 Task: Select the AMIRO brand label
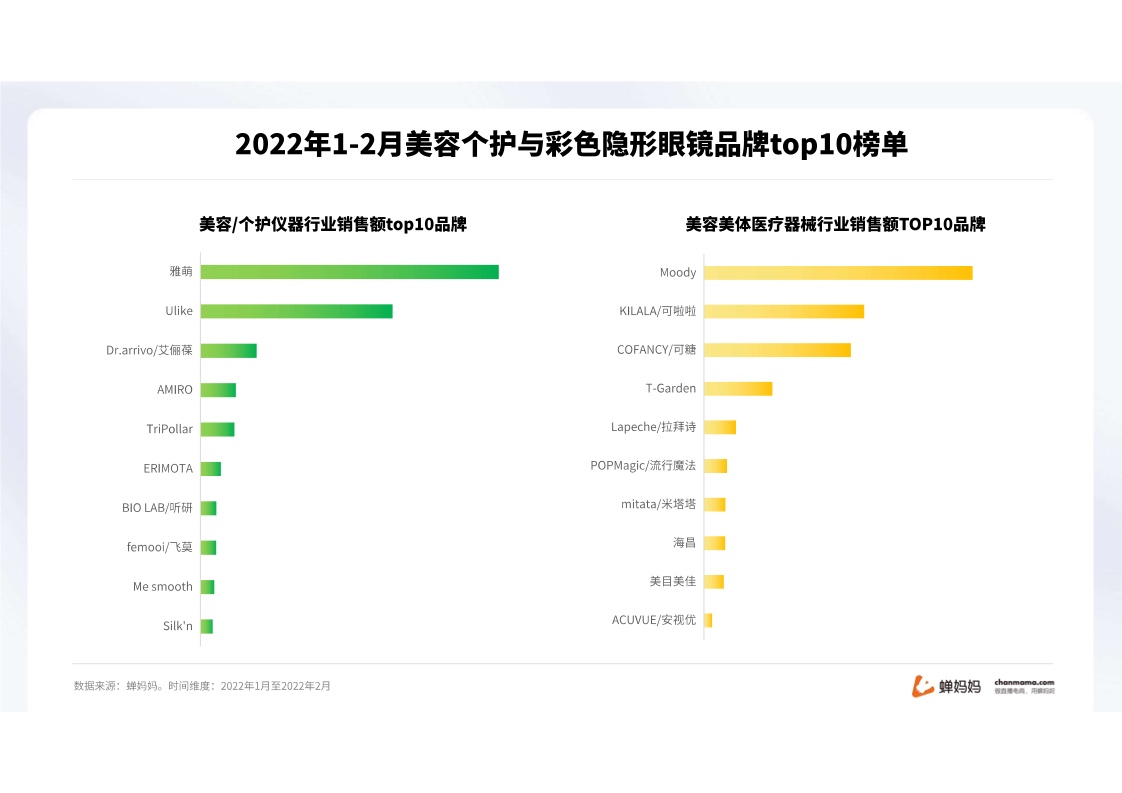pos(174,390)
